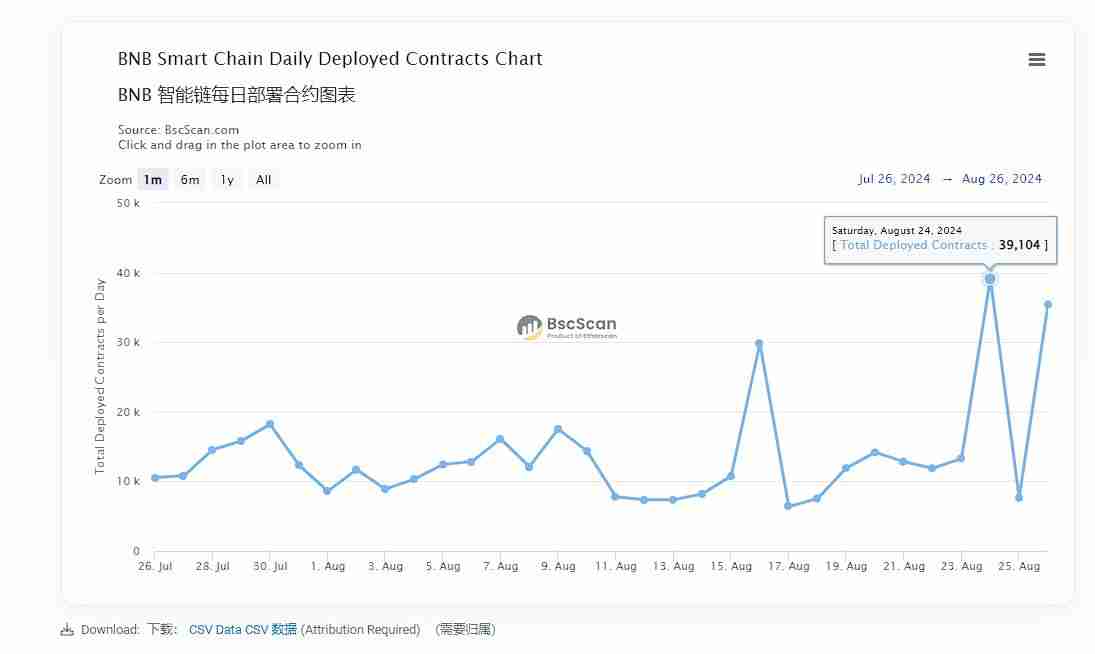
Task: Select the 6m zoom preset
Action: tap(189, 180)
